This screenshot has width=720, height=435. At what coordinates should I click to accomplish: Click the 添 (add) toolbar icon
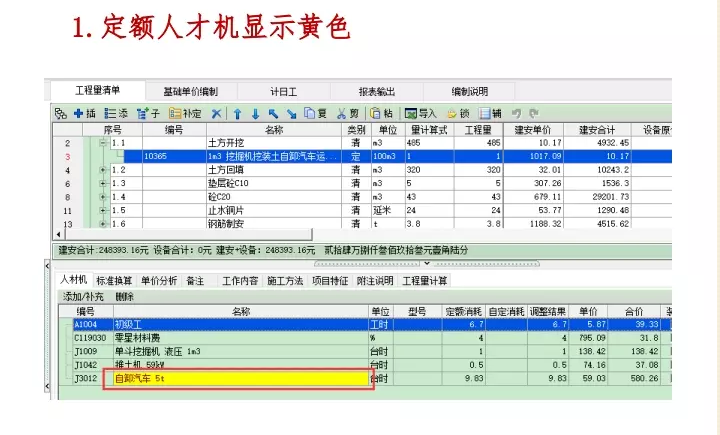click(x=116, y=114)
